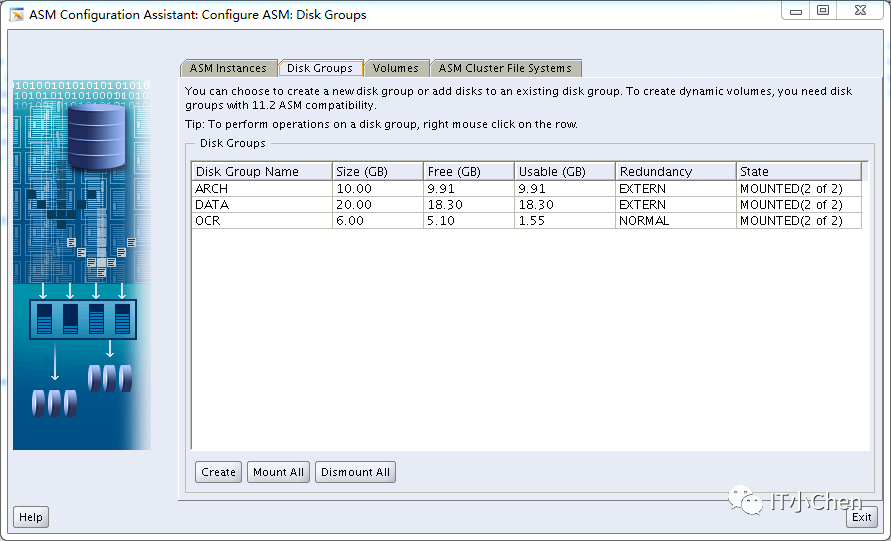The image size is (891, 541).
Task: Click the 6.00 size cell for OCR
Action: point(378,220)
